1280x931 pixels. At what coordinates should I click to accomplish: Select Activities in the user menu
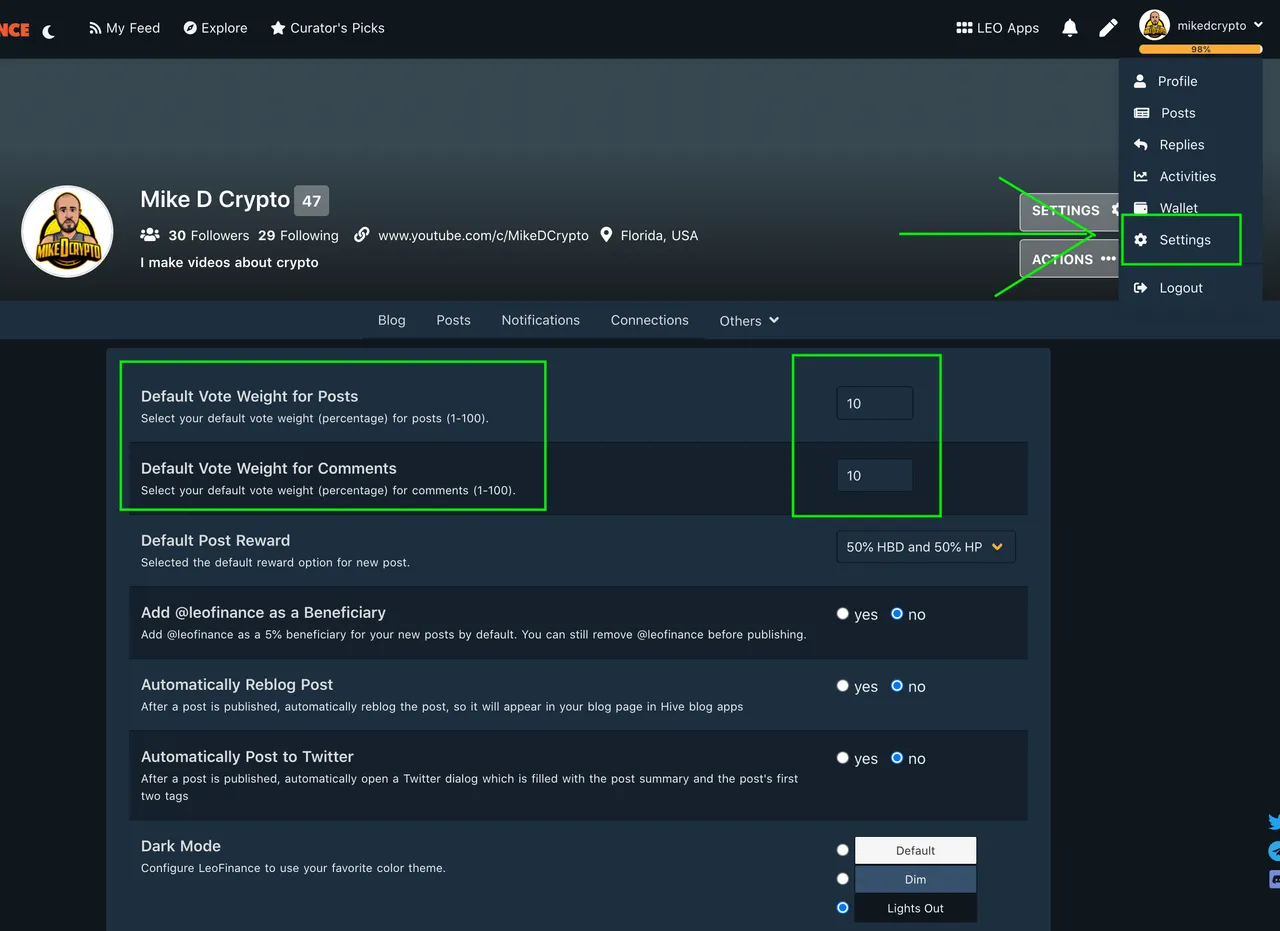pyautogui.click(x=1190, y=176)
